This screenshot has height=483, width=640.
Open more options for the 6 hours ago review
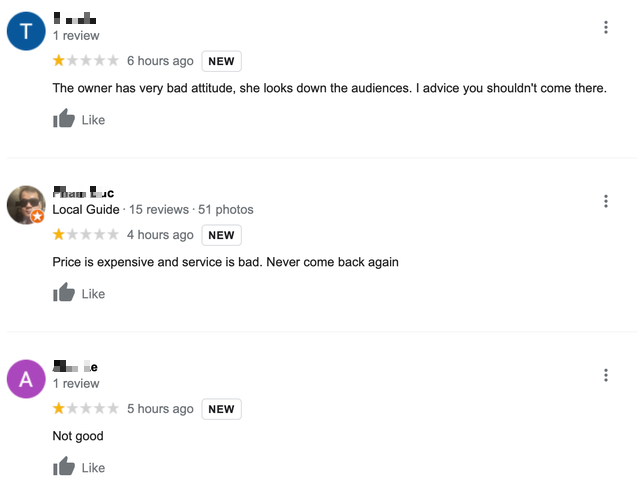pyautogui.click(x=606, y=27)
